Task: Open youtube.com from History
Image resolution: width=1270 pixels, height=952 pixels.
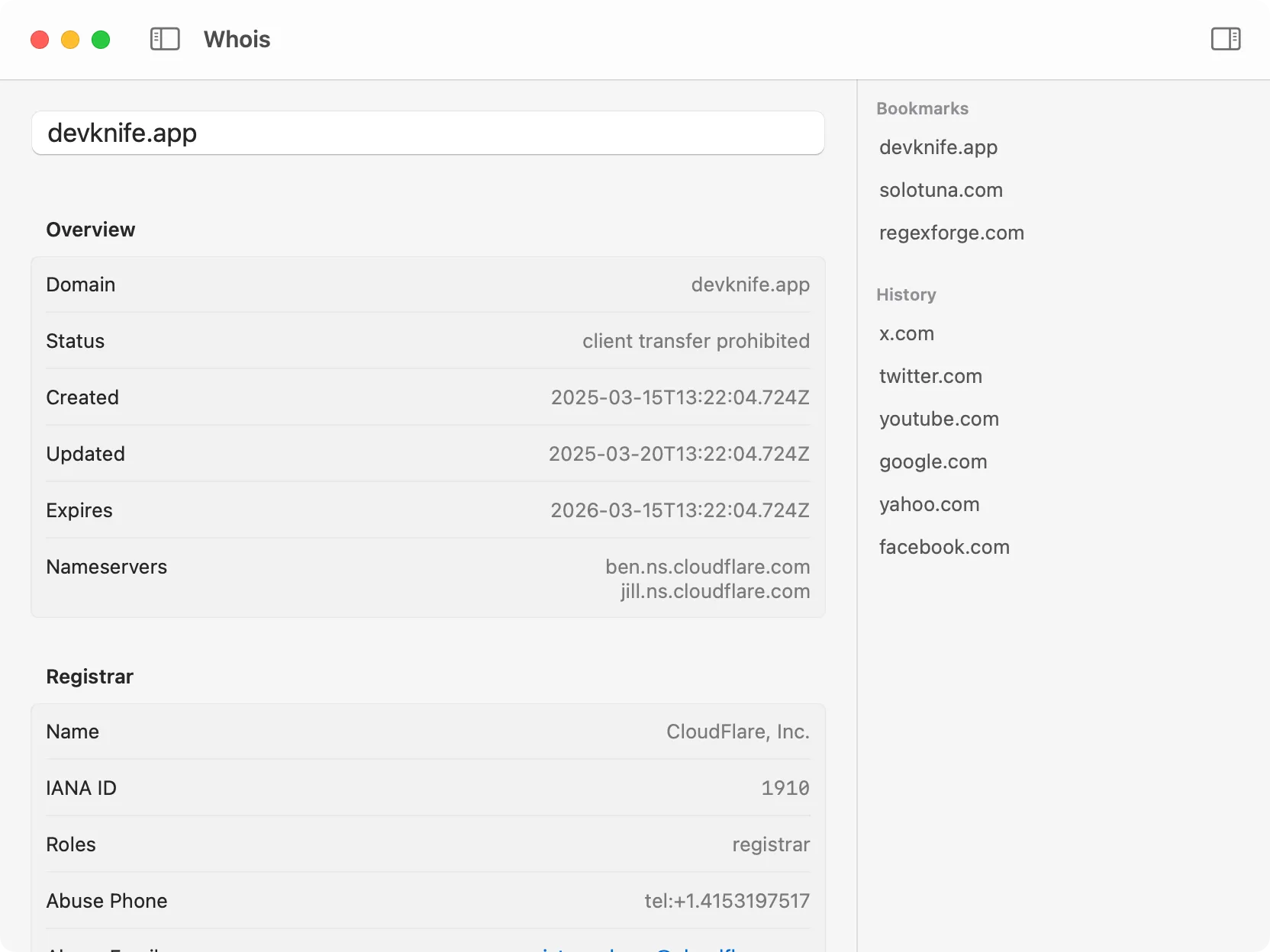Action: tap(940, 419)
